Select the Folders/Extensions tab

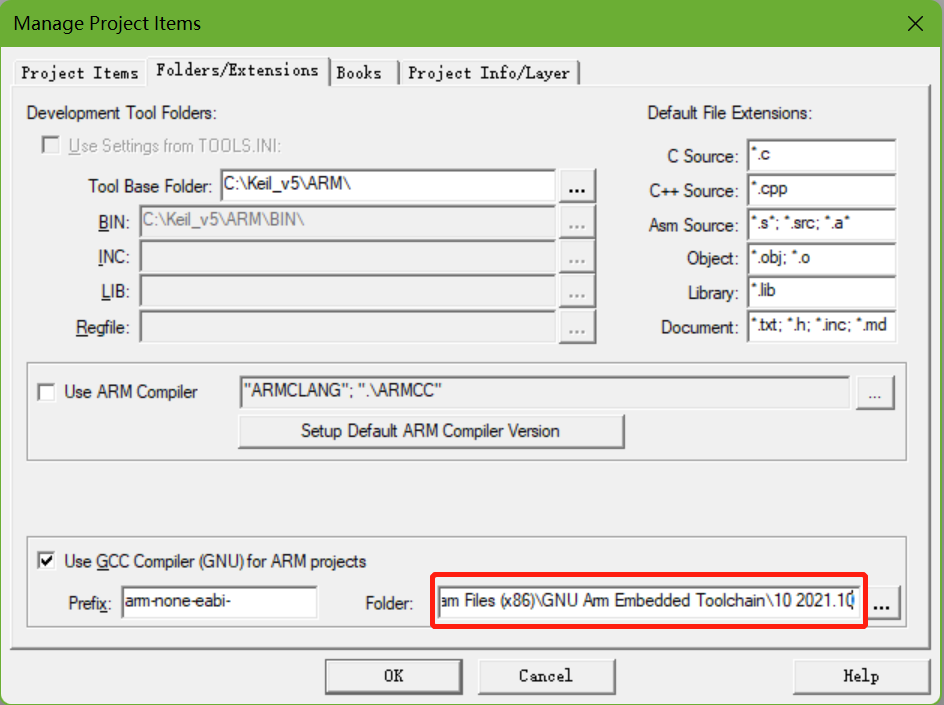point(237,70)
